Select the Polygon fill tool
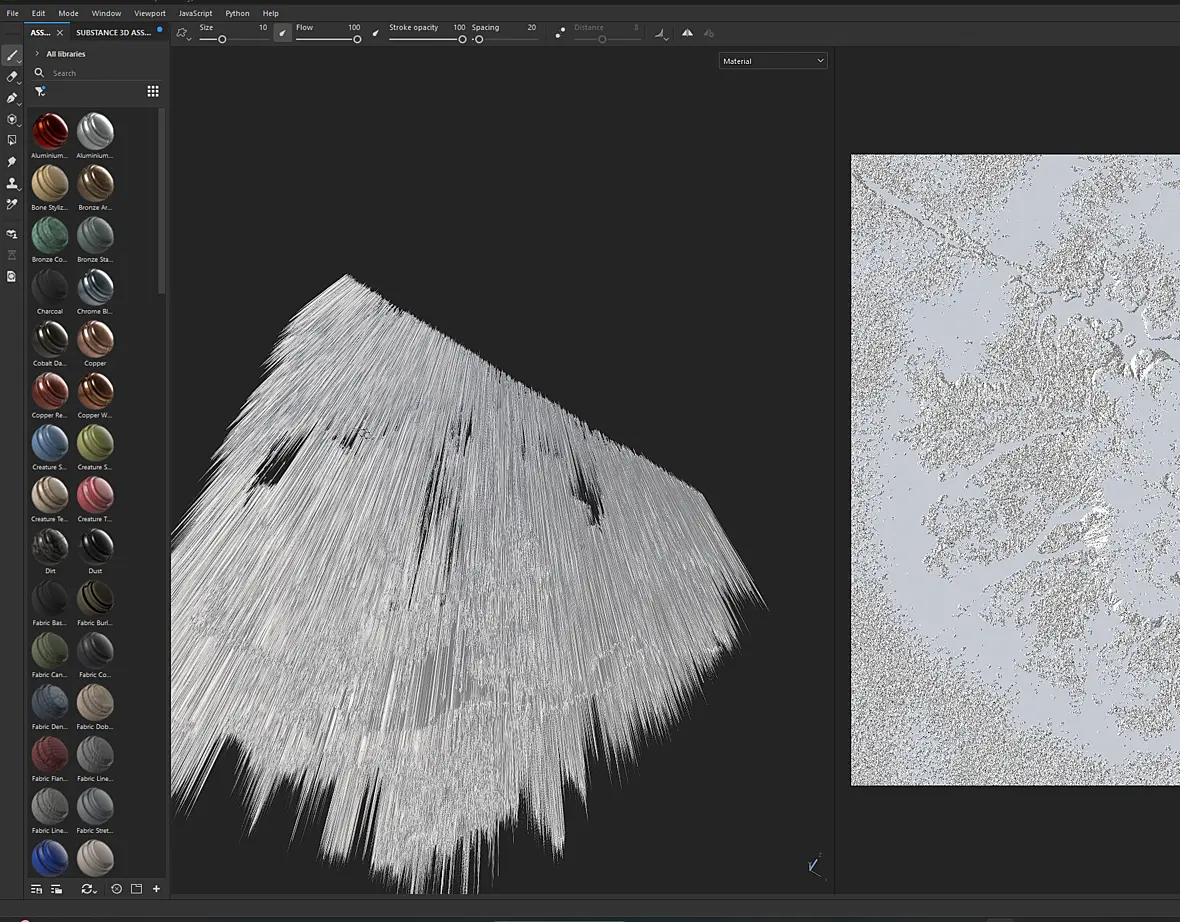Screen dimensions: 1180x922 pyautogui.click(x=11, y=119)
